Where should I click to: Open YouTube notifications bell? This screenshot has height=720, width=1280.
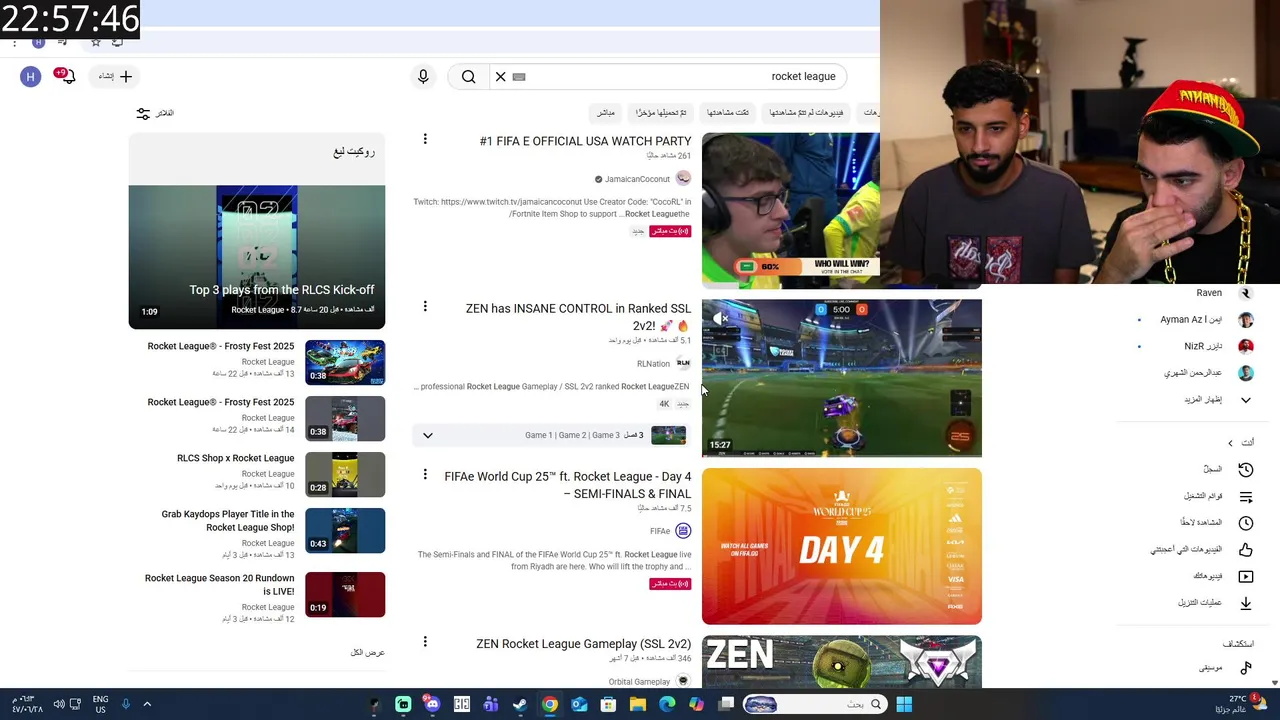pyautogui.click(x=67, y=76)
